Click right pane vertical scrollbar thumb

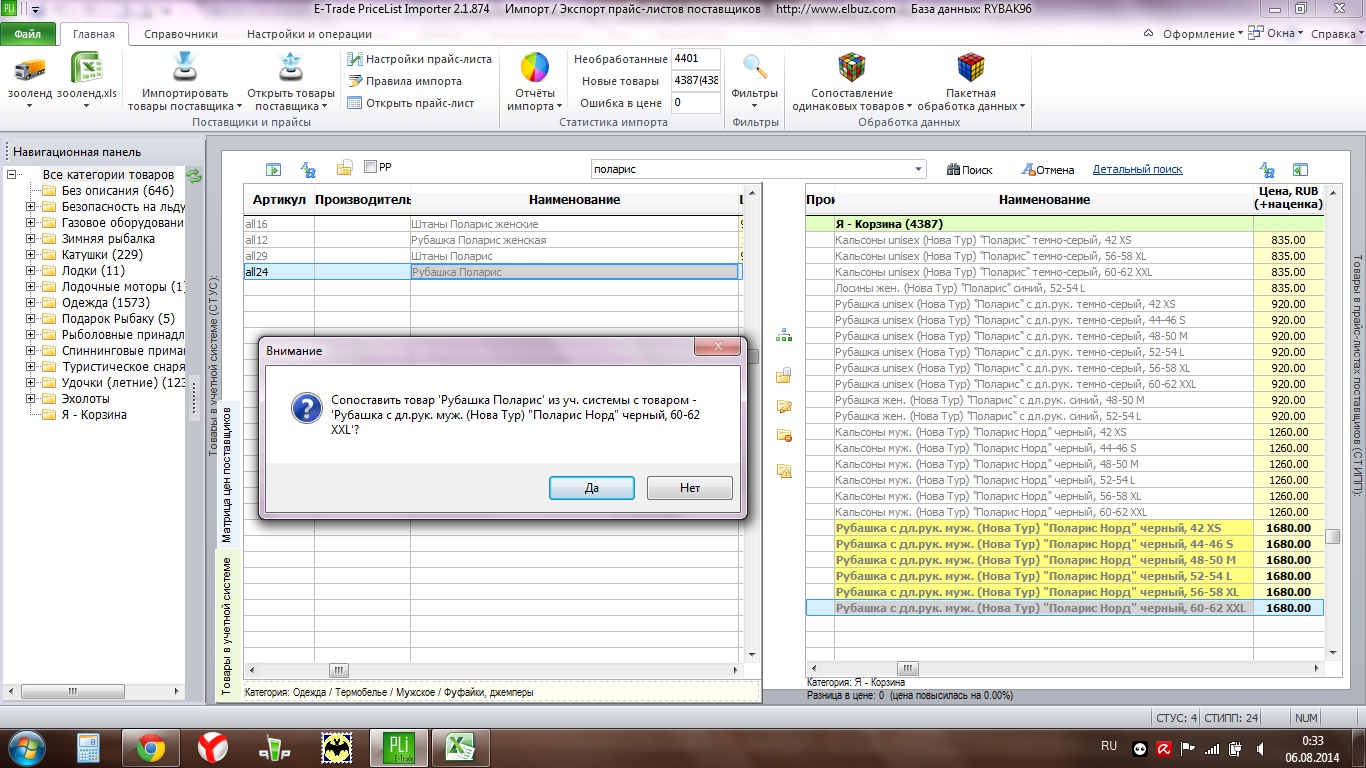click(1333, 537)
